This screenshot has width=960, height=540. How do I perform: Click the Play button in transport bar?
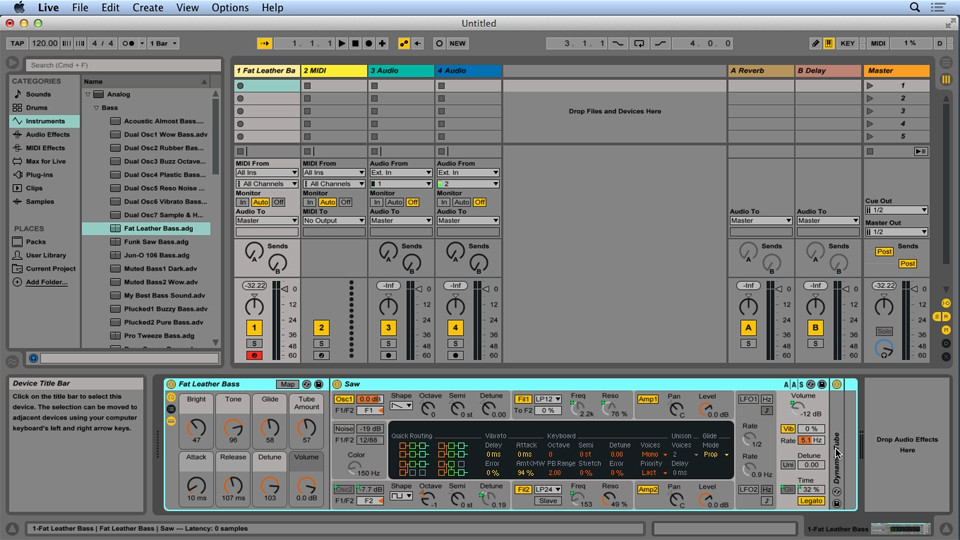click(x=342, y=43)
